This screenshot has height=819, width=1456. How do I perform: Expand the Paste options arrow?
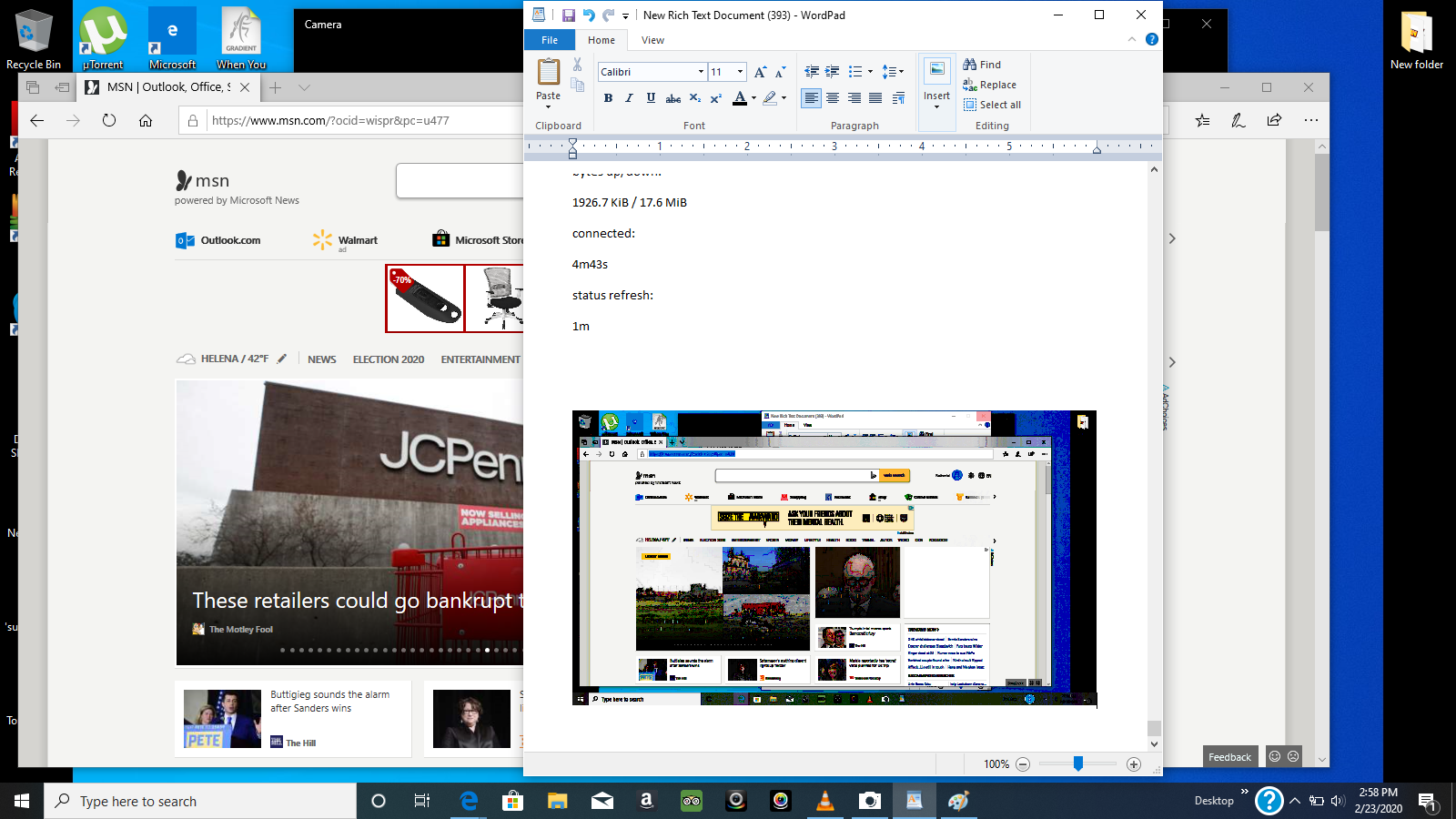pyautogui.click(x=548, y=106)
